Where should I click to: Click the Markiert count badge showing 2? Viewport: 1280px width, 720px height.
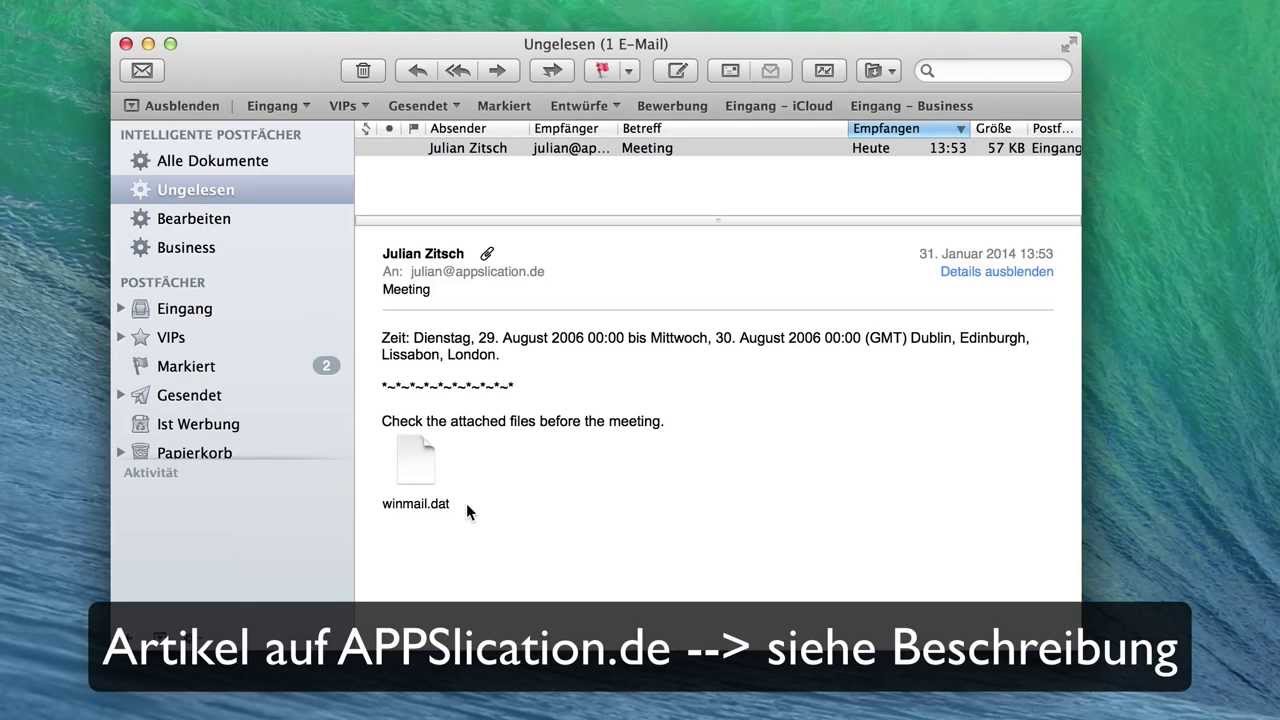click(x=326, y=366)
